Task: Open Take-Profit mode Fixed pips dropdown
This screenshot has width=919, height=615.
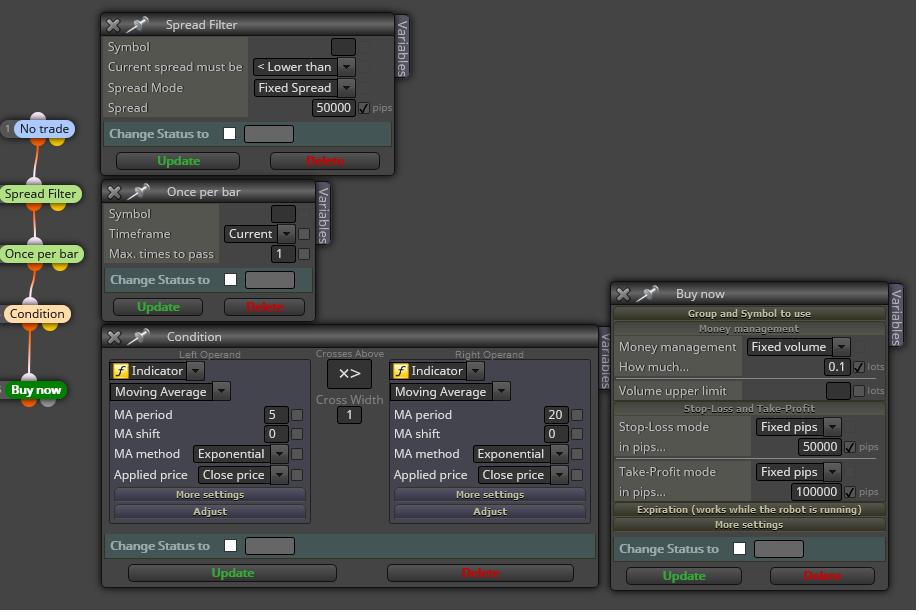Action: coord(799,473)
